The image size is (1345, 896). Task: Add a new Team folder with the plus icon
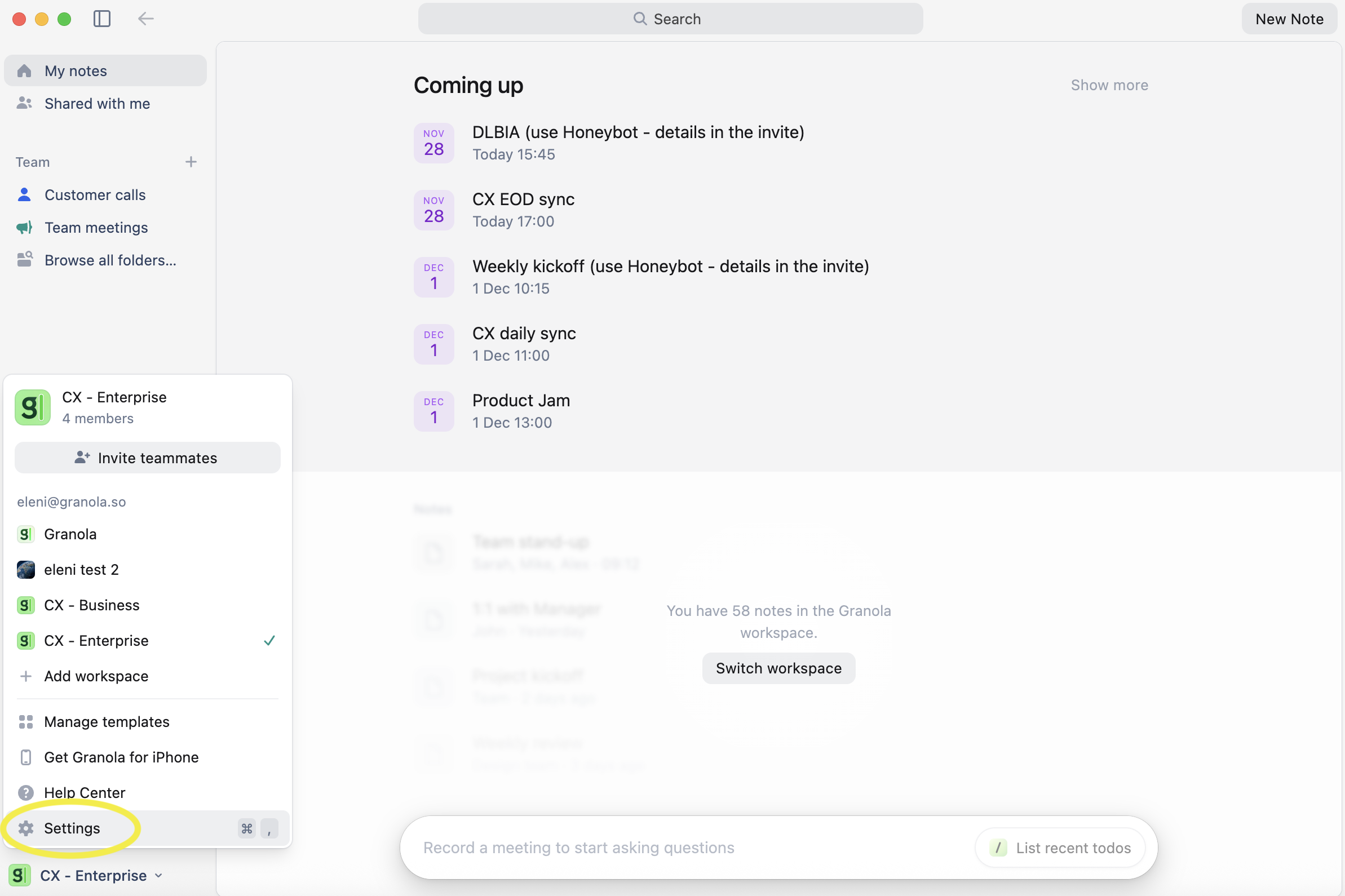click(191, 162)
